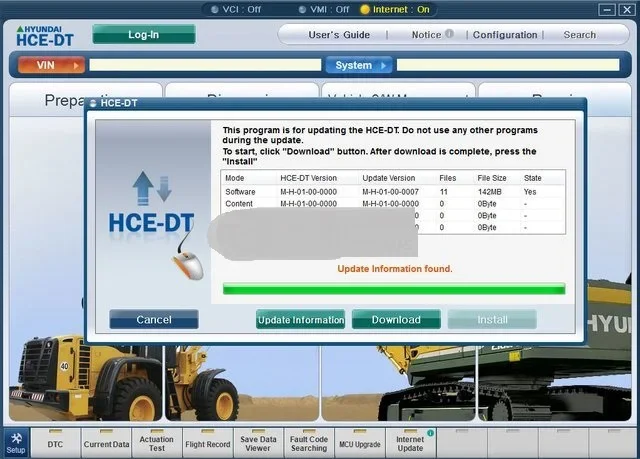
Task: Open the MCU Upgrade toolbar item
Action: point(360,444)
